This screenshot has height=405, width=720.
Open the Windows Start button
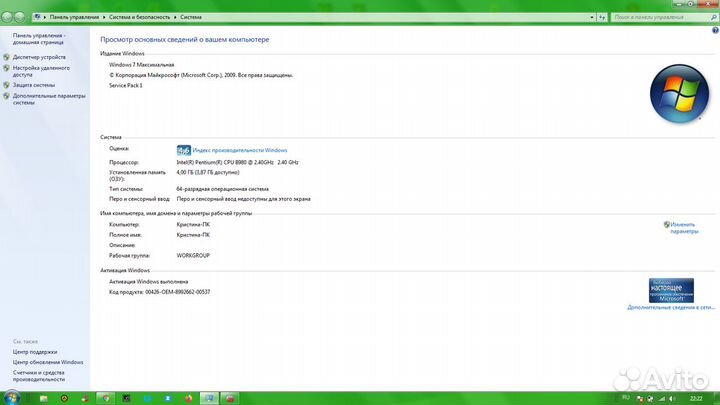coord(11,398)
